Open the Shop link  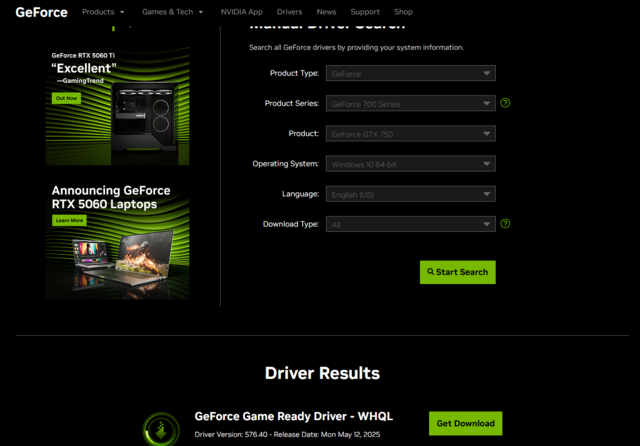click(403, 12)
